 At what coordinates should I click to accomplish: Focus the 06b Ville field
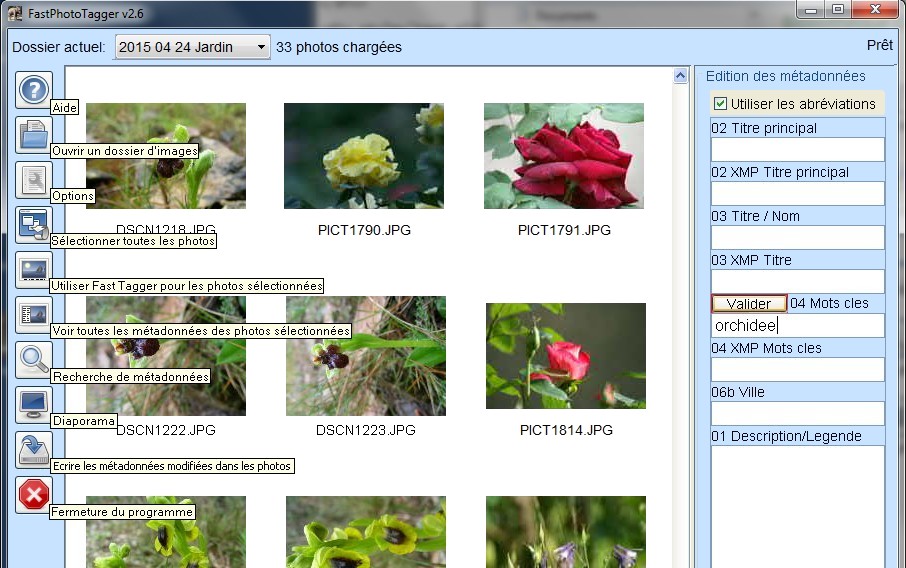[797, 413]
